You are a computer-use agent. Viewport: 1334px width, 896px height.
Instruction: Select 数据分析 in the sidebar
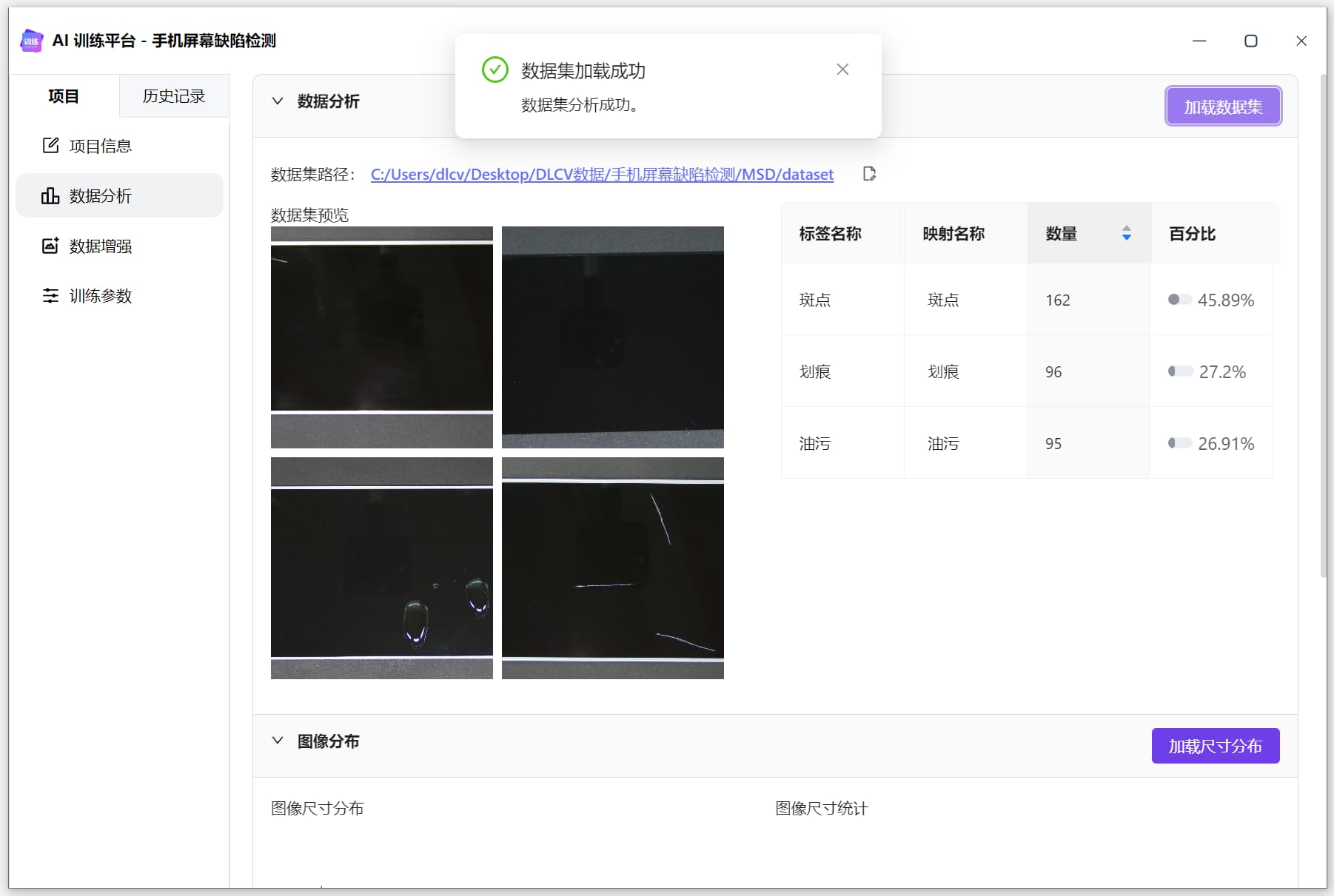(119, 195)
